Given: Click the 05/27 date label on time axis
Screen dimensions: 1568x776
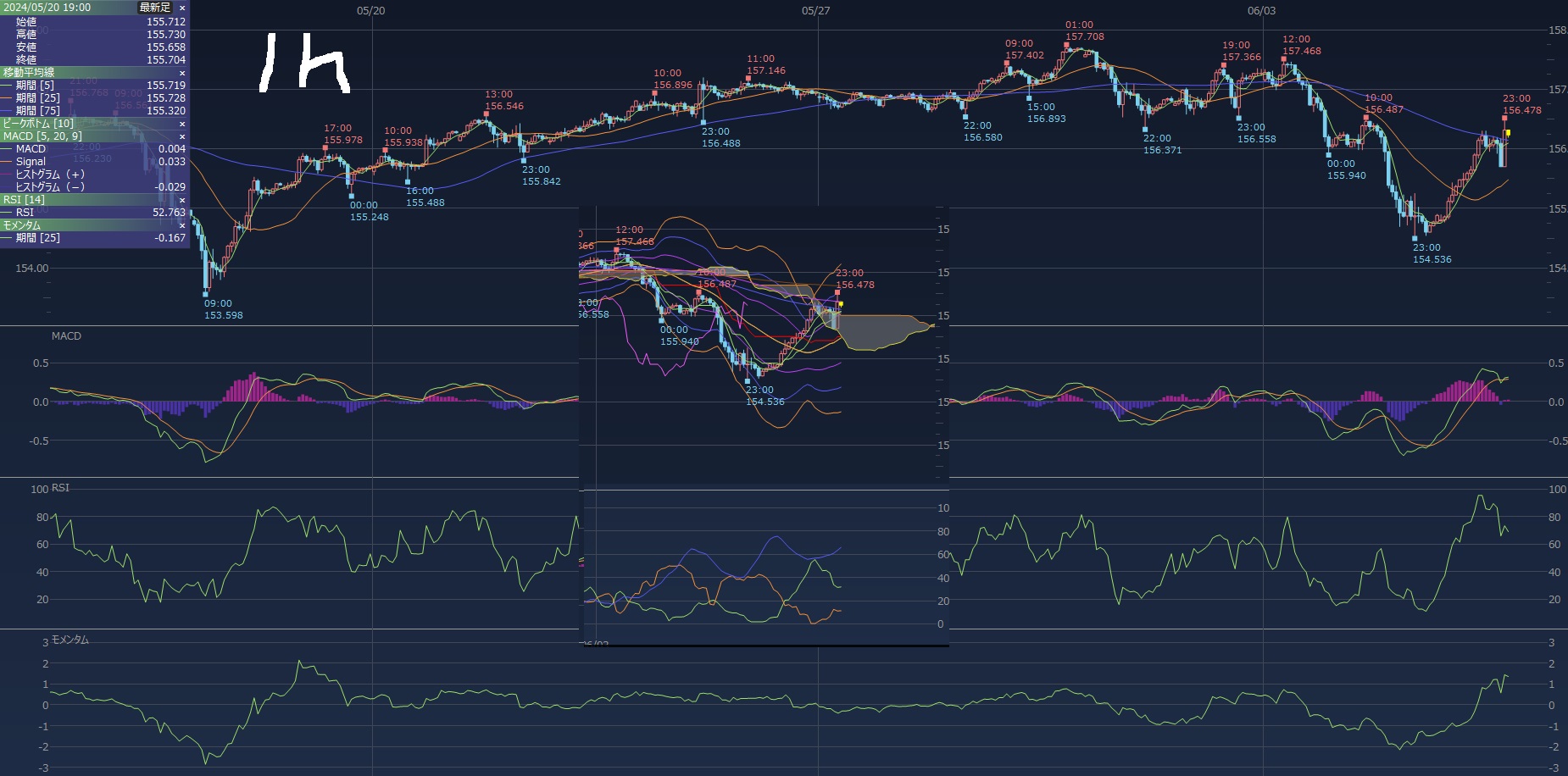Looking at the screenshot, I should click(815, 11).
